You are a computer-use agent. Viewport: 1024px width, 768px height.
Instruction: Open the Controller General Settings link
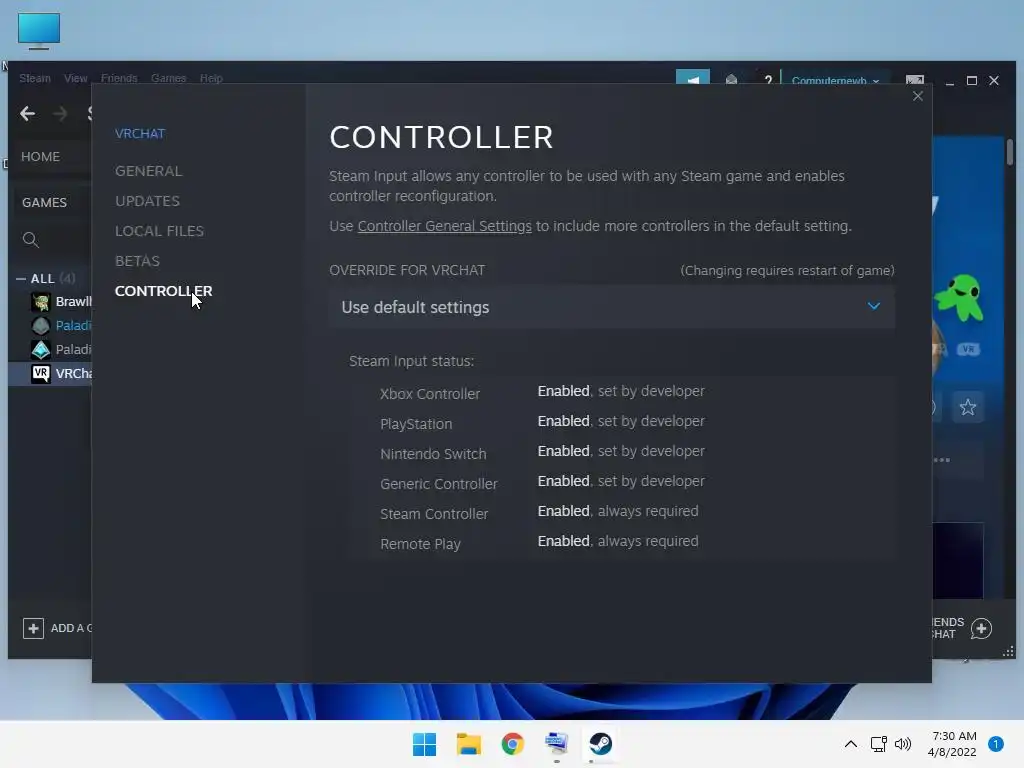click(444, 226)
